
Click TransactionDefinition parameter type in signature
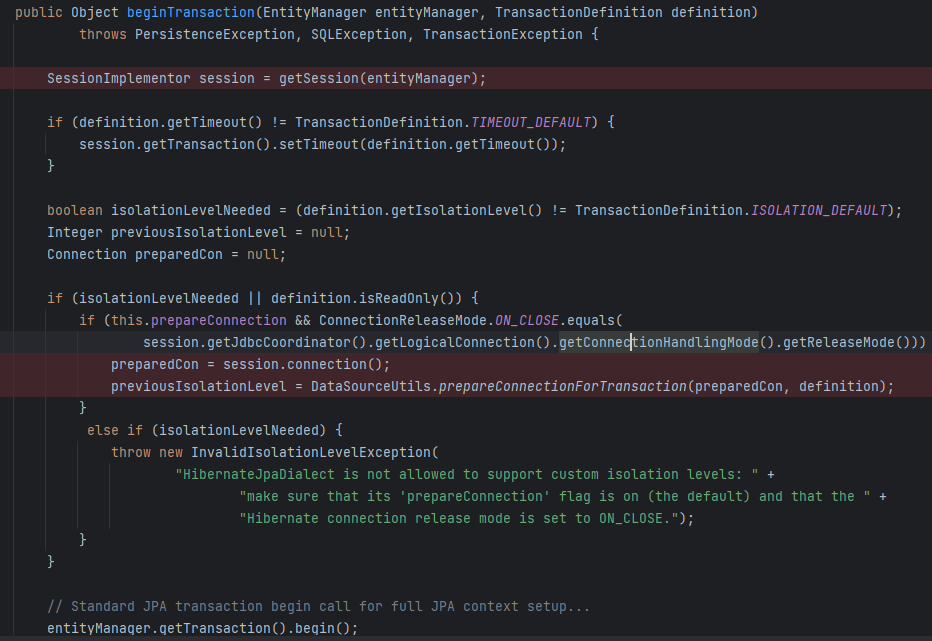pos(578,12)
